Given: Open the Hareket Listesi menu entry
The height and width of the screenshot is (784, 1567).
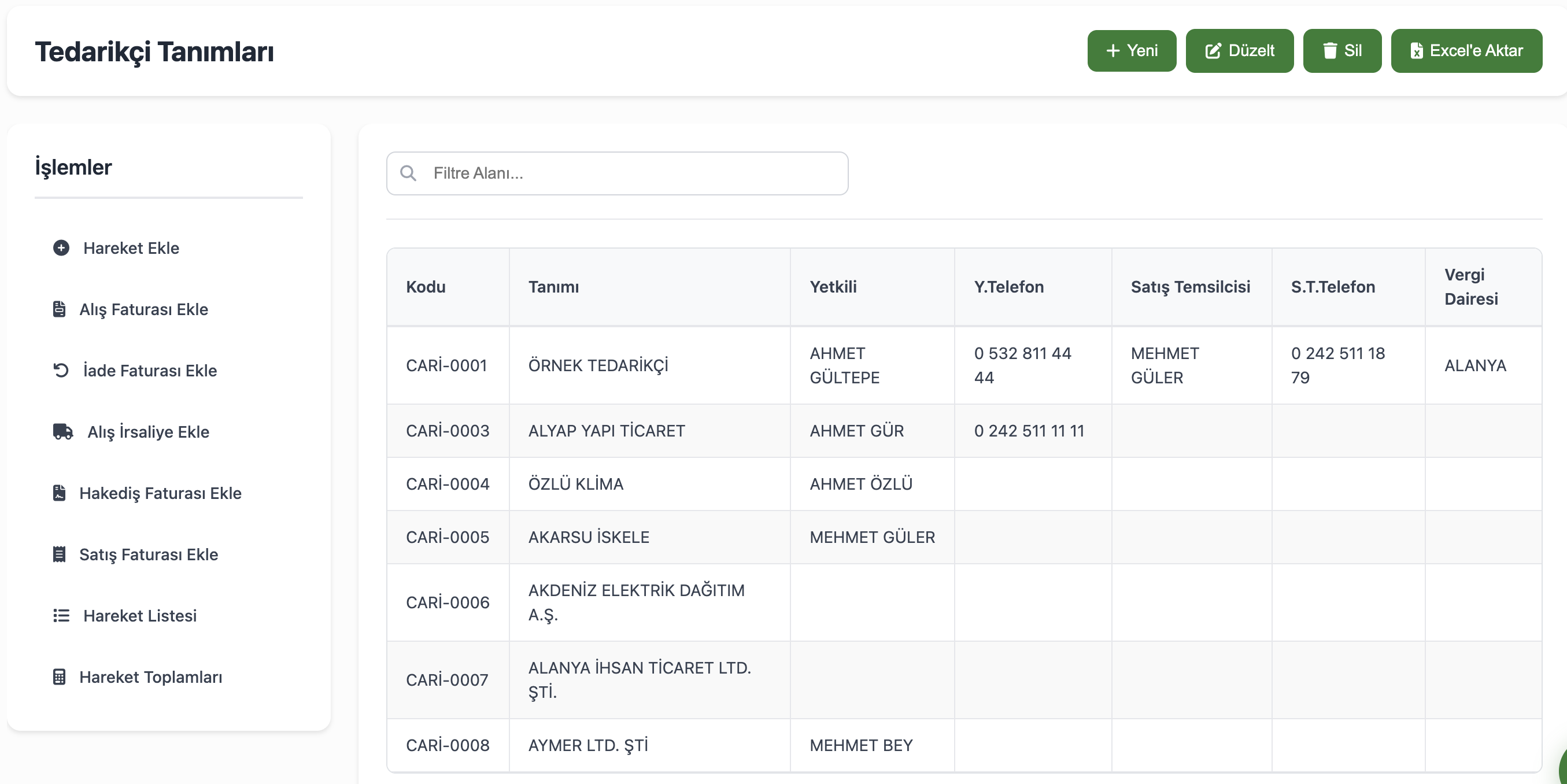Looking at the screenshot, I should point(139,616).
